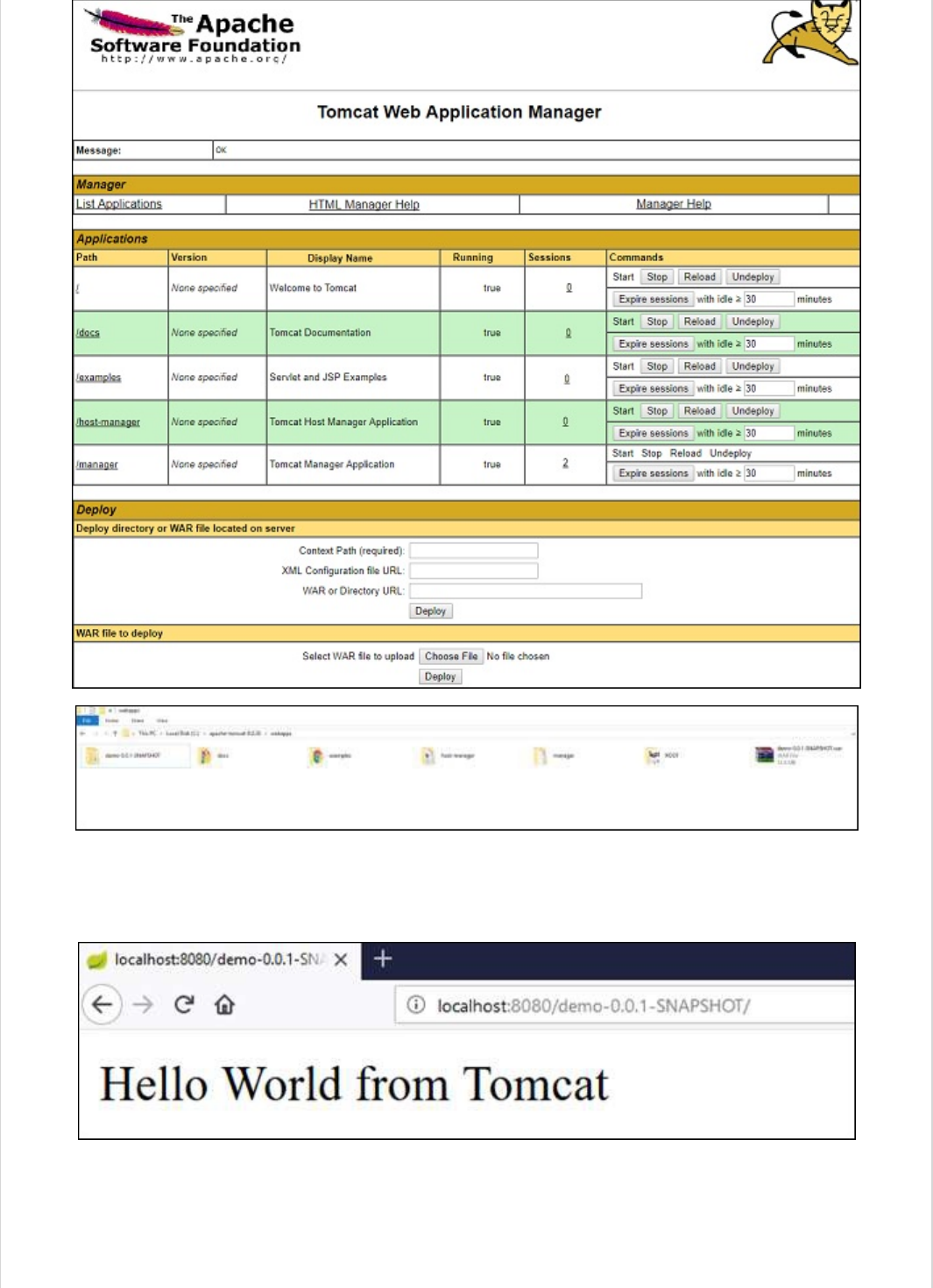This screenshot has height=1288, width=933.
Task: Click Deploy below Choose File
Action: [x=440, y=676]
